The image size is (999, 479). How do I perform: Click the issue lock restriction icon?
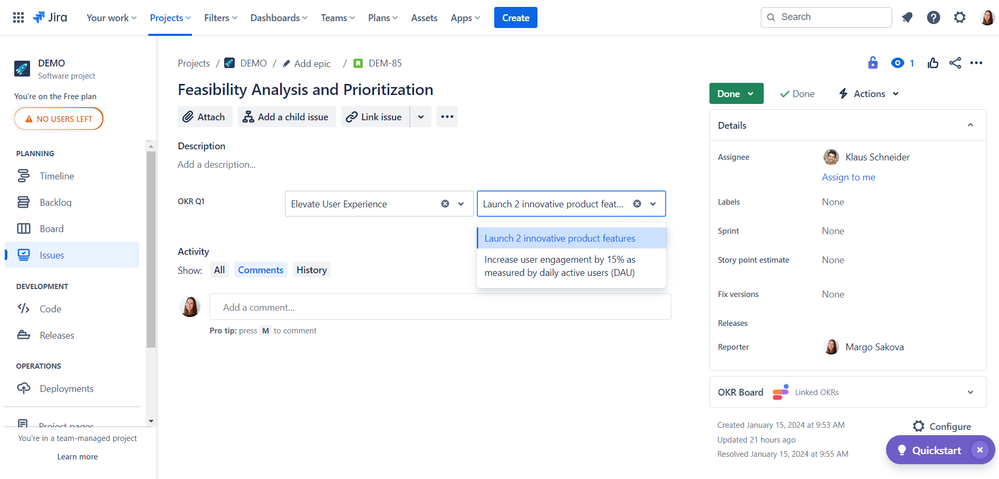coord(873,63)
